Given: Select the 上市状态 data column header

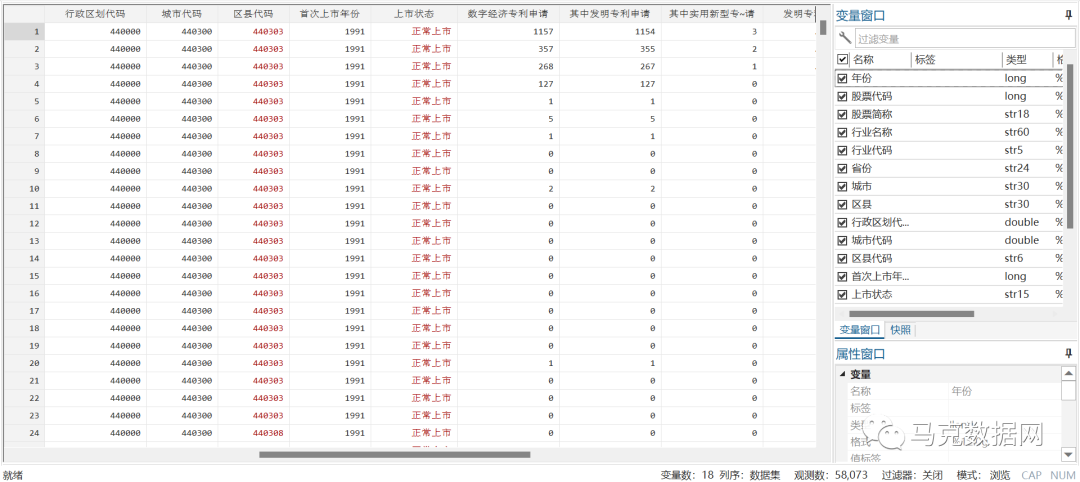Looking at the screenshot, I should click(x=414, y=14).
